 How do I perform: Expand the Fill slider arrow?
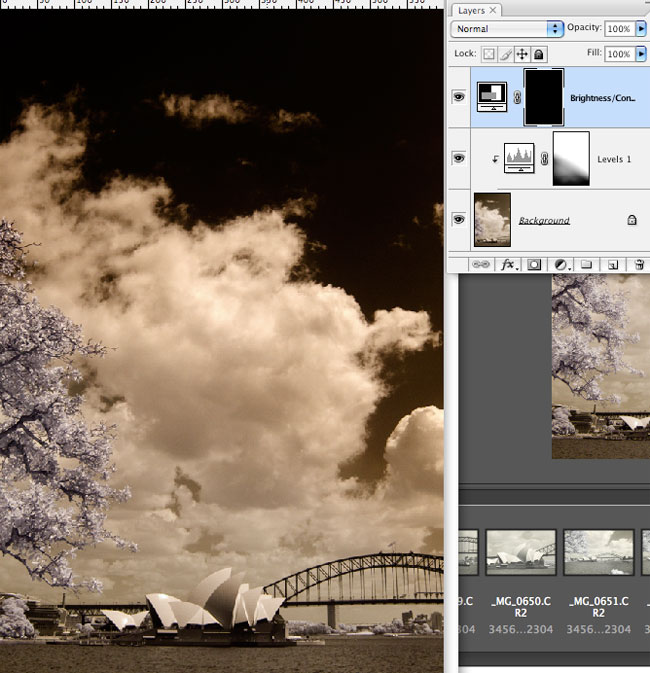click(x=642, y=54)
